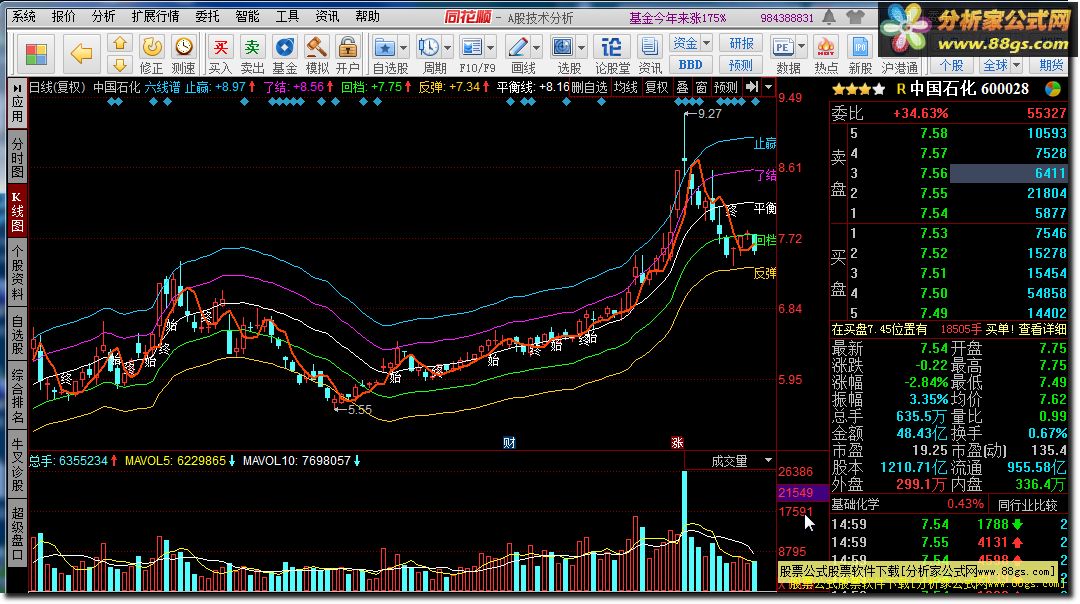Click the PE 数据 data icon
Screen dimensions: 1080x604
[x=783, y=47]
